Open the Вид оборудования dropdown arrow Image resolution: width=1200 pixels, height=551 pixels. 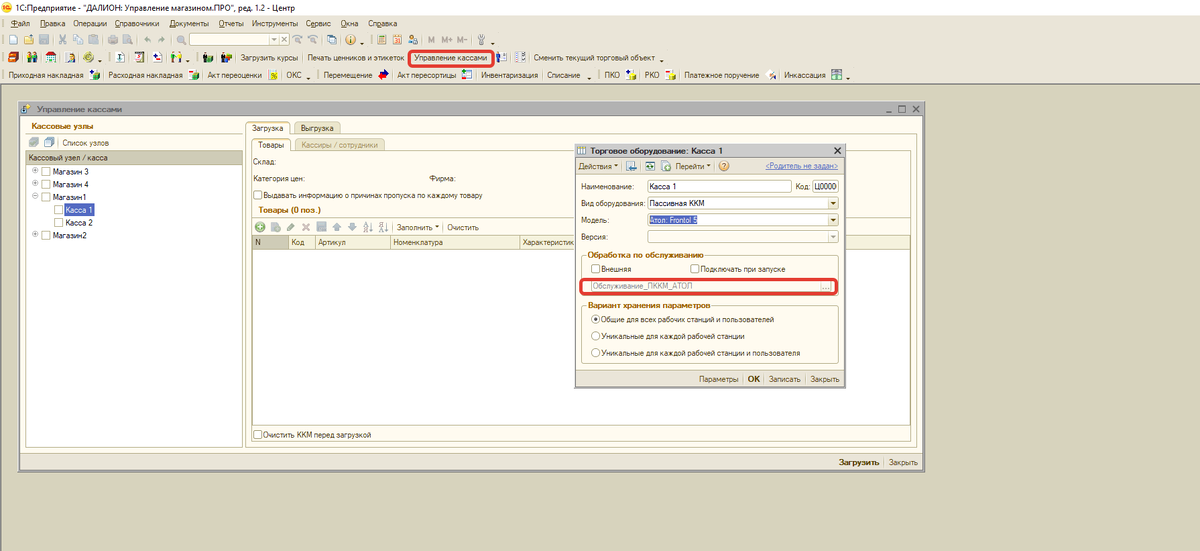pyautogui.click(x=832, y=203)
